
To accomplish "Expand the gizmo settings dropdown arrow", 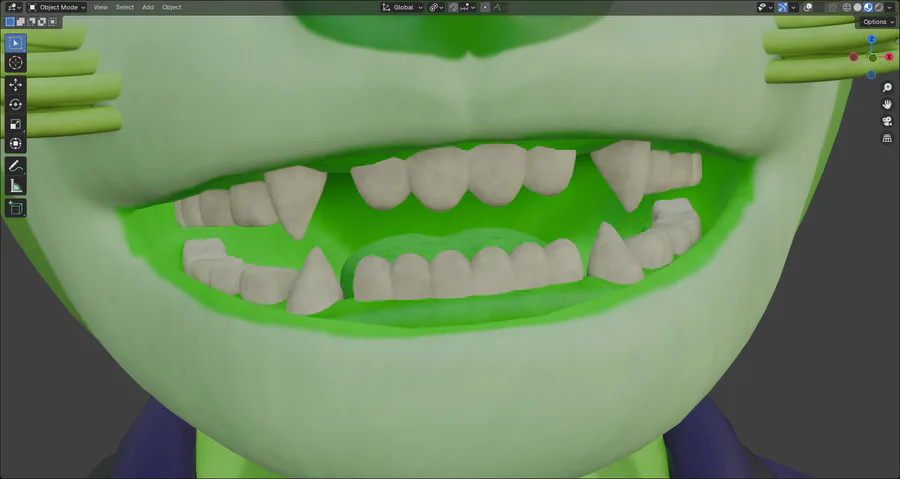I will (x=793, y=7).
